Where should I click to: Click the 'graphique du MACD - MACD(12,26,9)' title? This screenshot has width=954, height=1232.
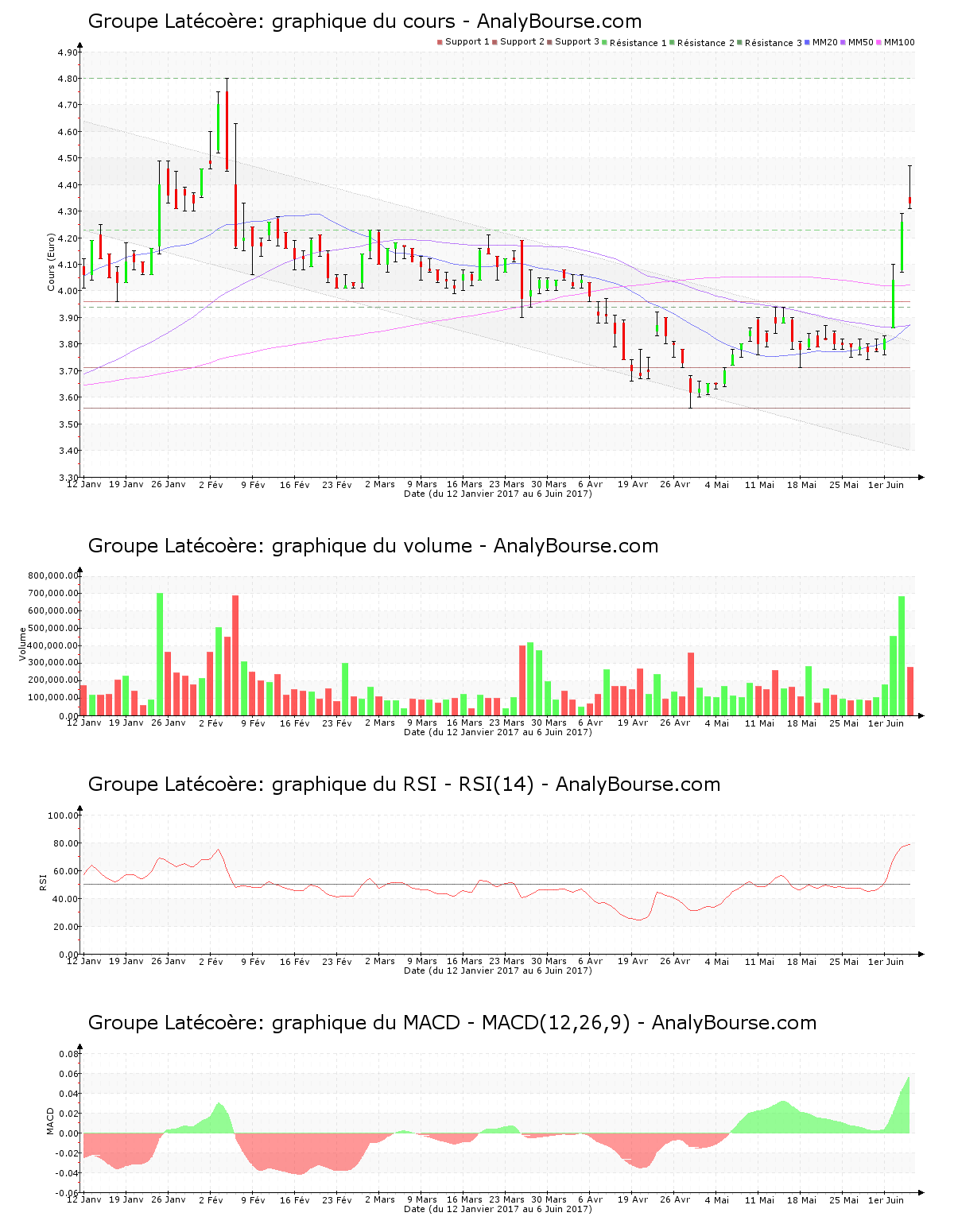(451, 1023)
